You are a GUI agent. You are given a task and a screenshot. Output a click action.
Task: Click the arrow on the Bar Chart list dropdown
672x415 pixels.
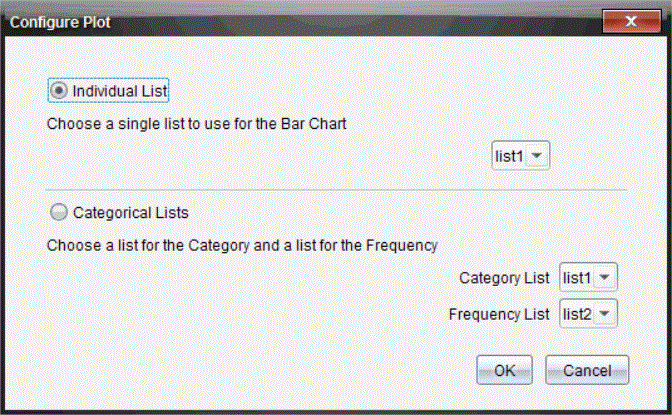point(538,156)
